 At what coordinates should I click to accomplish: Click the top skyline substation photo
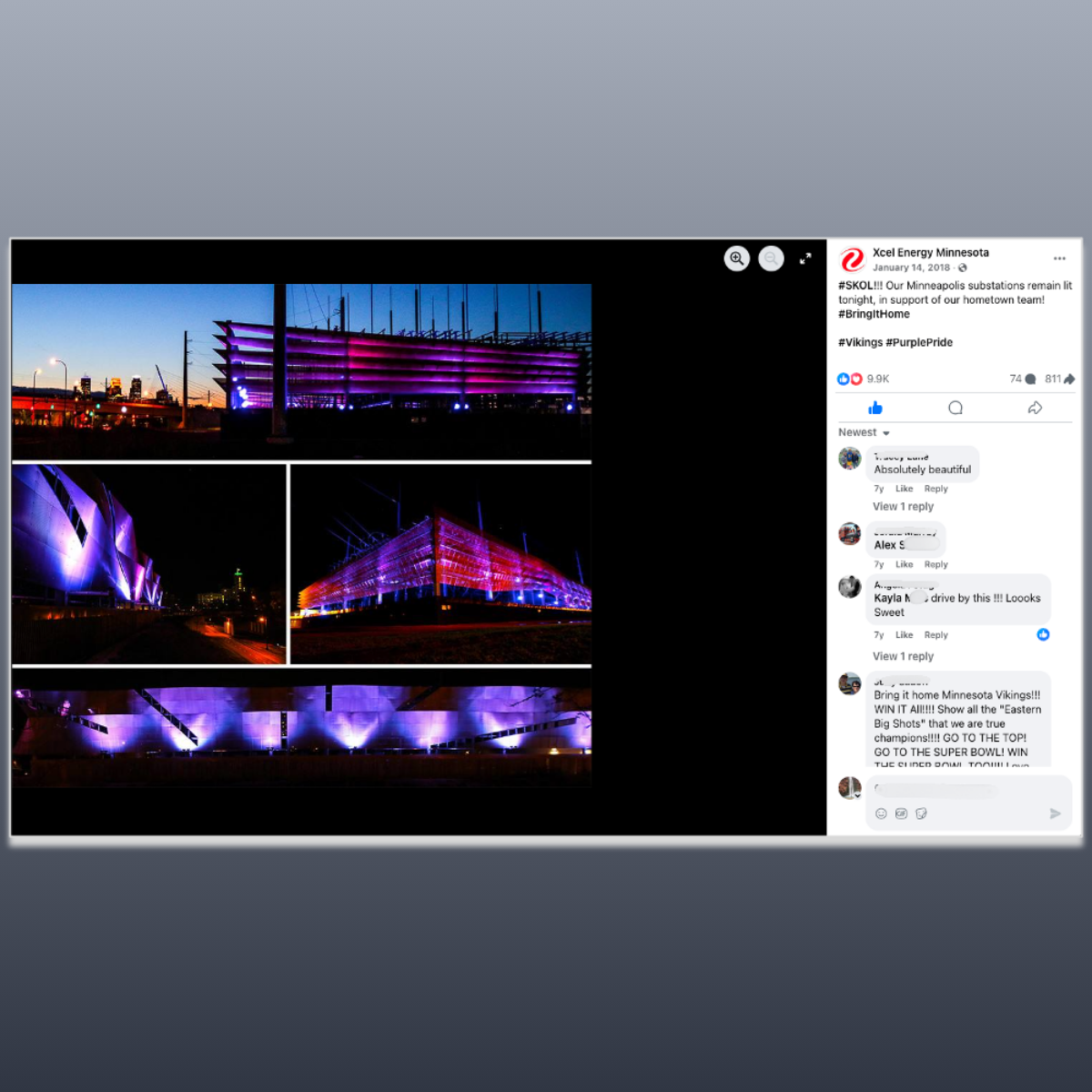301,371
